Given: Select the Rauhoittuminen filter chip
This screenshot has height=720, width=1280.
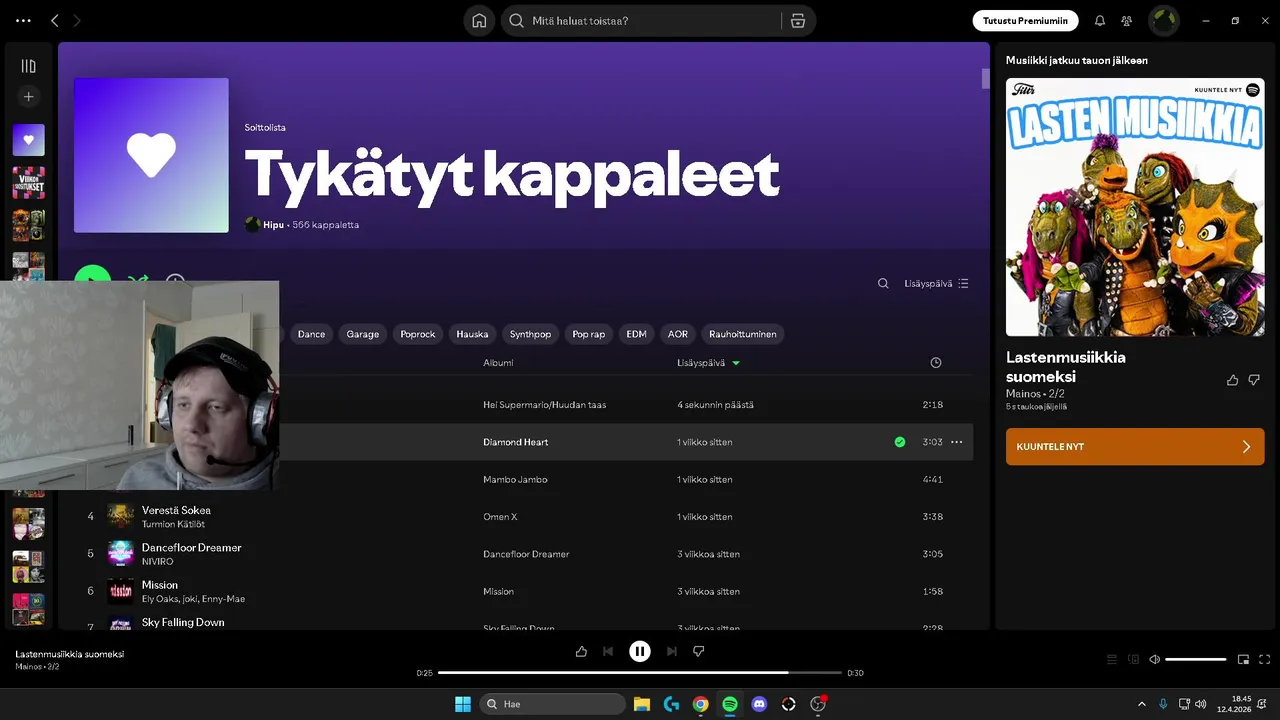Looking at the screenshot, I should pyautogui.click(x=743, y=334).
